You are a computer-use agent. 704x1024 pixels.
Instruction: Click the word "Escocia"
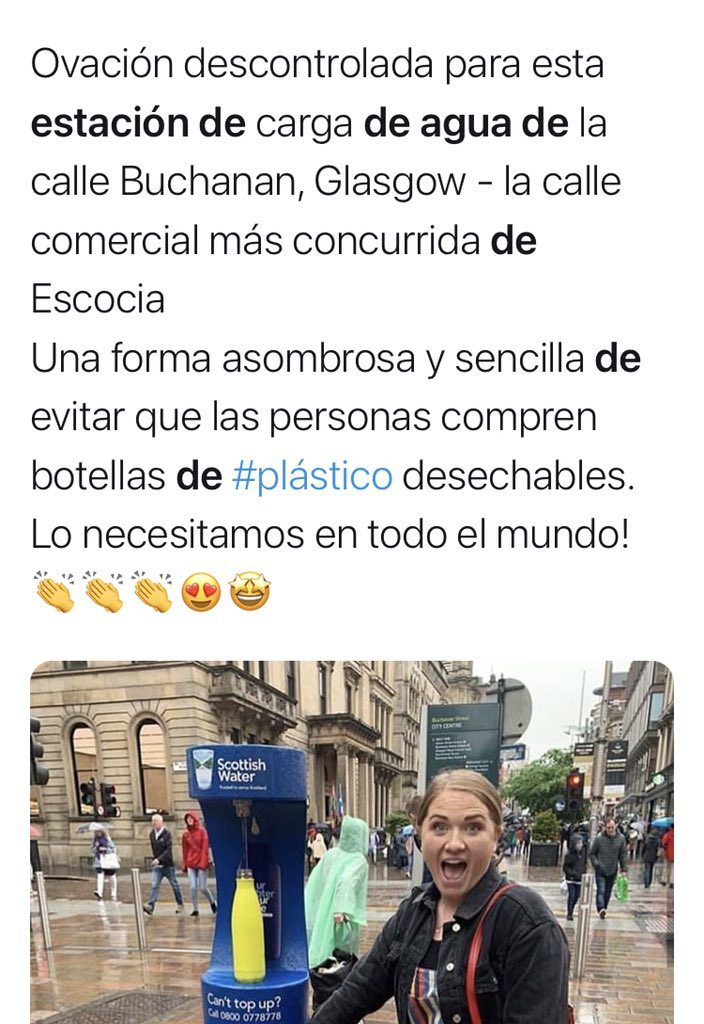point(98,300)
